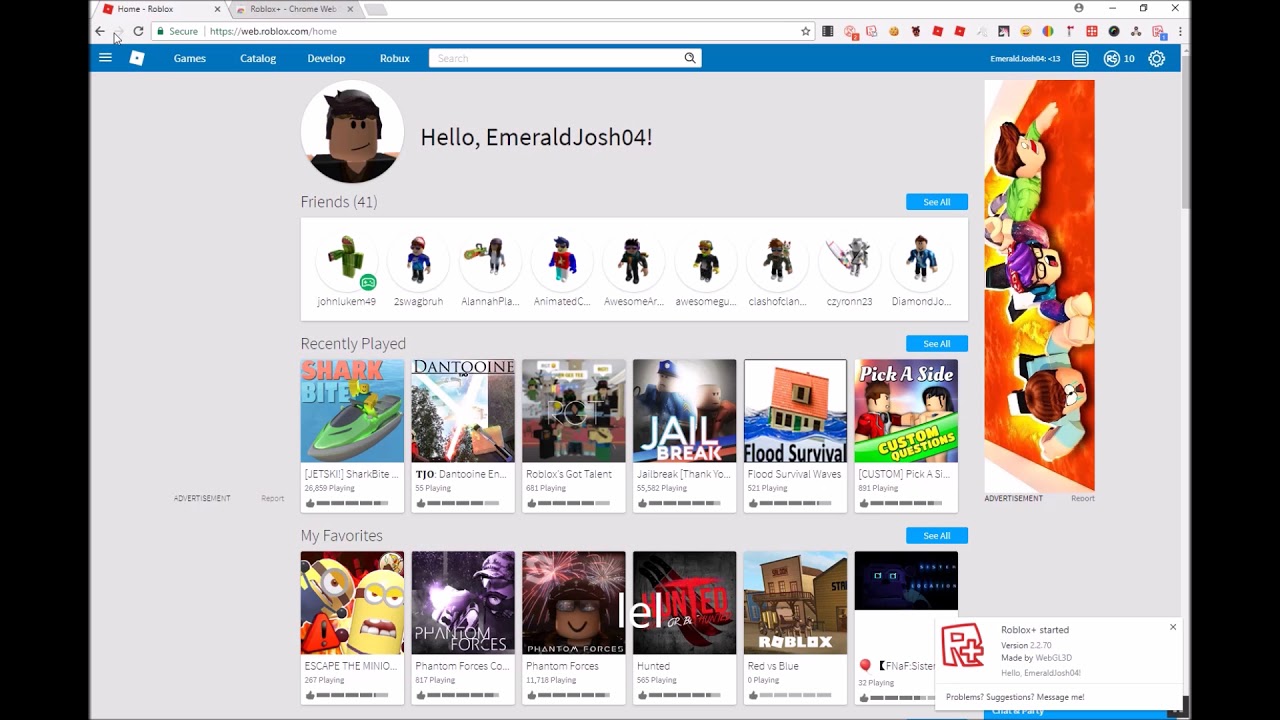Open the Jailbreak game thumbnail

point(685,411)
